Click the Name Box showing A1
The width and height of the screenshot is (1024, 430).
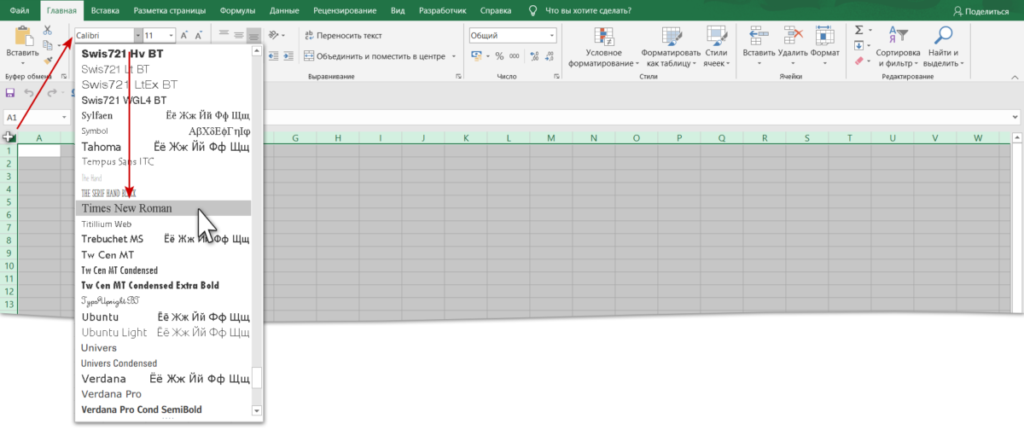[x=31, y=117]
